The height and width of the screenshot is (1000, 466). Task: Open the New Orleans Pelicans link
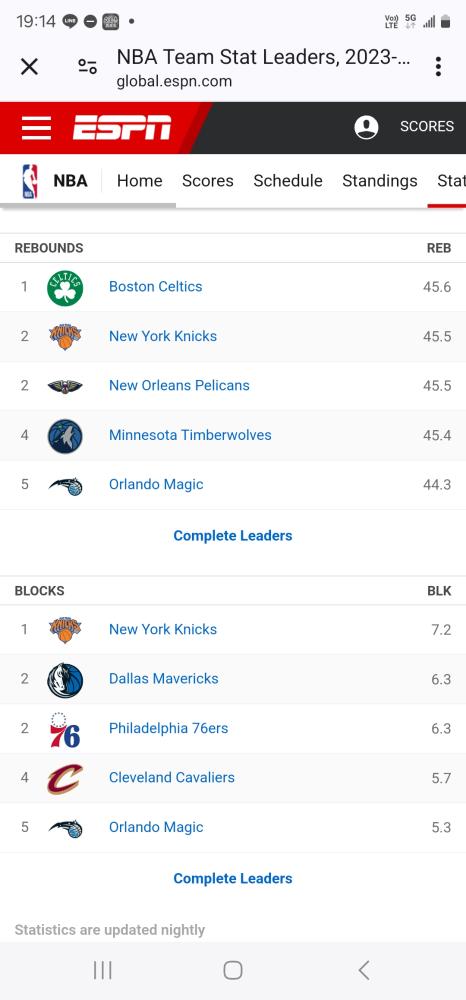coord(179,385)
